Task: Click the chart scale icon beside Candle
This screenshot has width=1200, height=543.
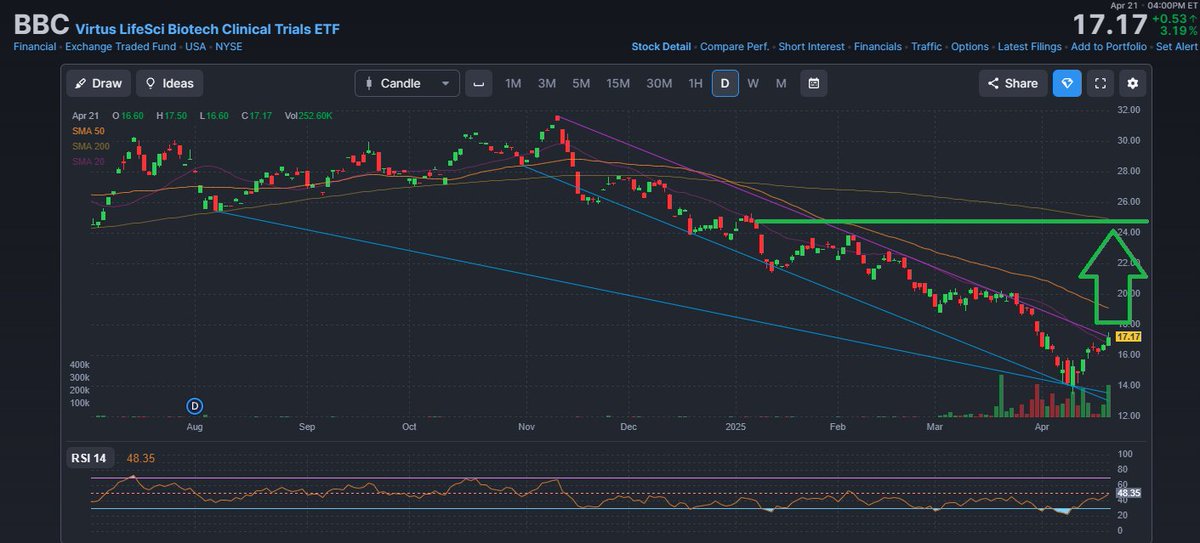Action: pyautogui.click(x=479, y=83)
